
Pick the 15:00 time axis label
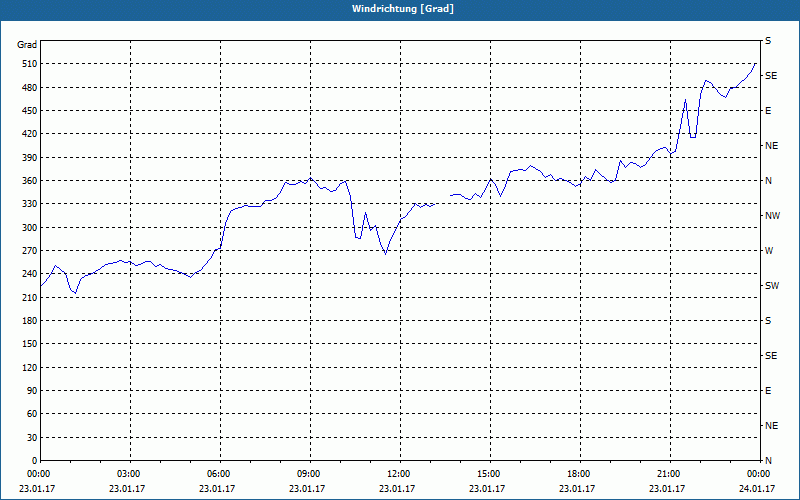point(490,474)
